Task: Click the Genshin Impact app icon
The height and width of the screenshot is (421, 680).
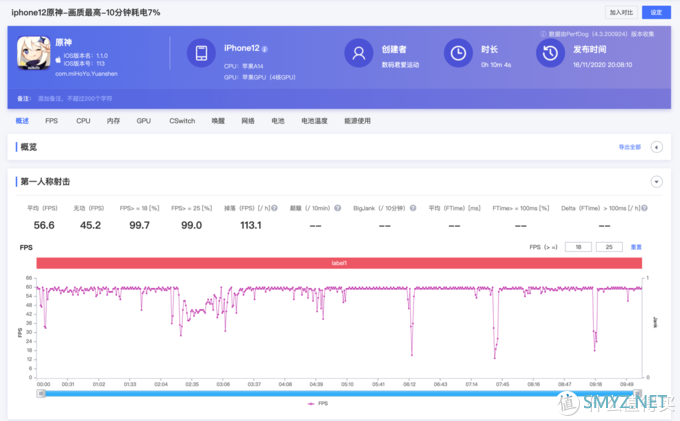Action: coord(33,53)
